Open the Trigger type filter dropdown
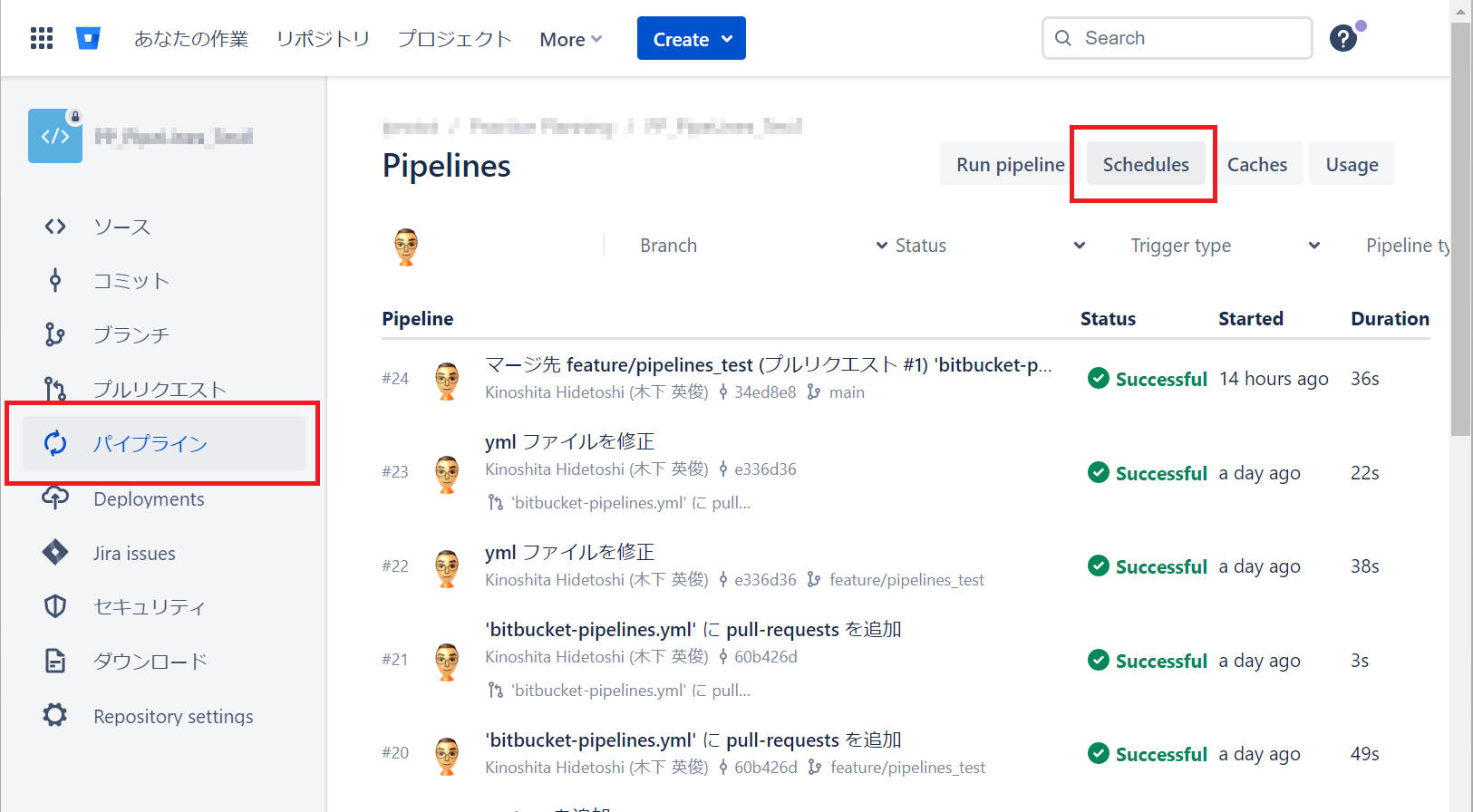This screenshot has height=812, width=1473. tap(1226, 246)
